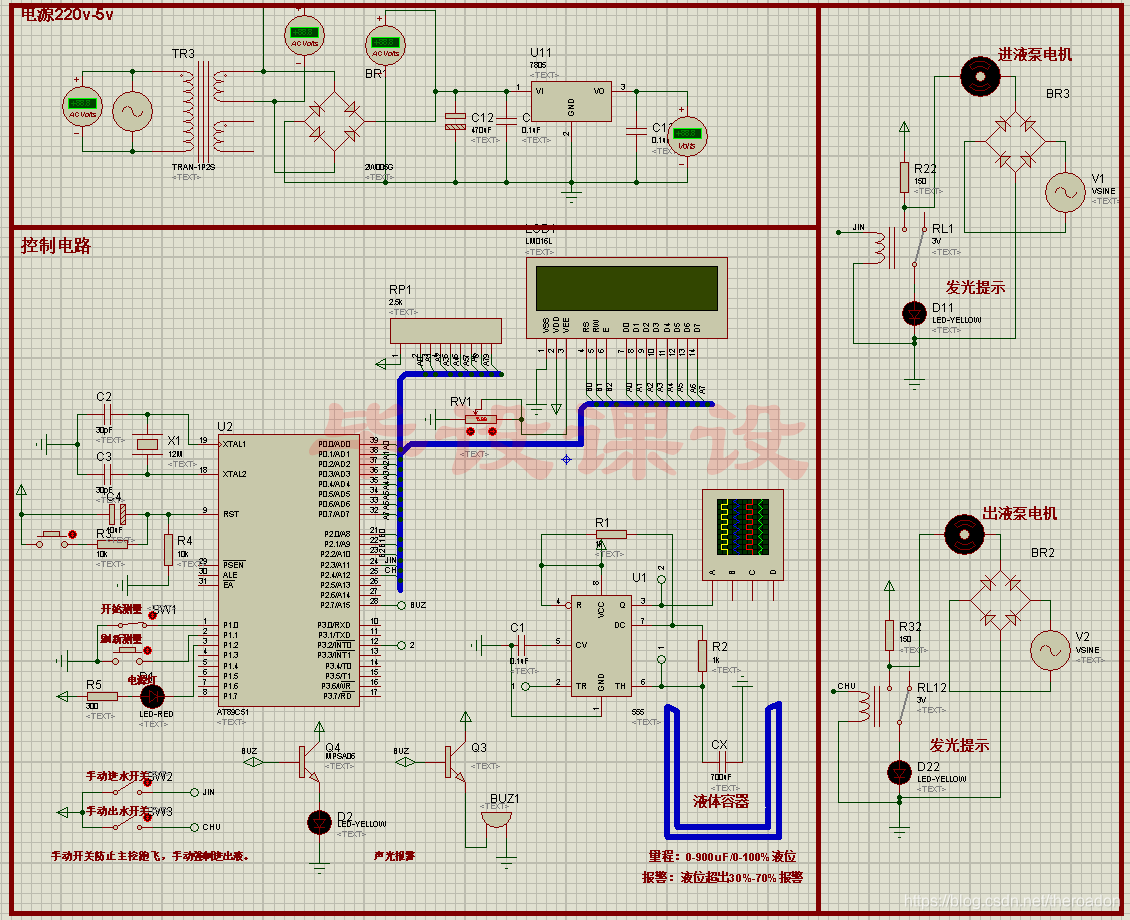Select the blue liquid container outline
Viewport: 1130px width, 920px height.
722,771
